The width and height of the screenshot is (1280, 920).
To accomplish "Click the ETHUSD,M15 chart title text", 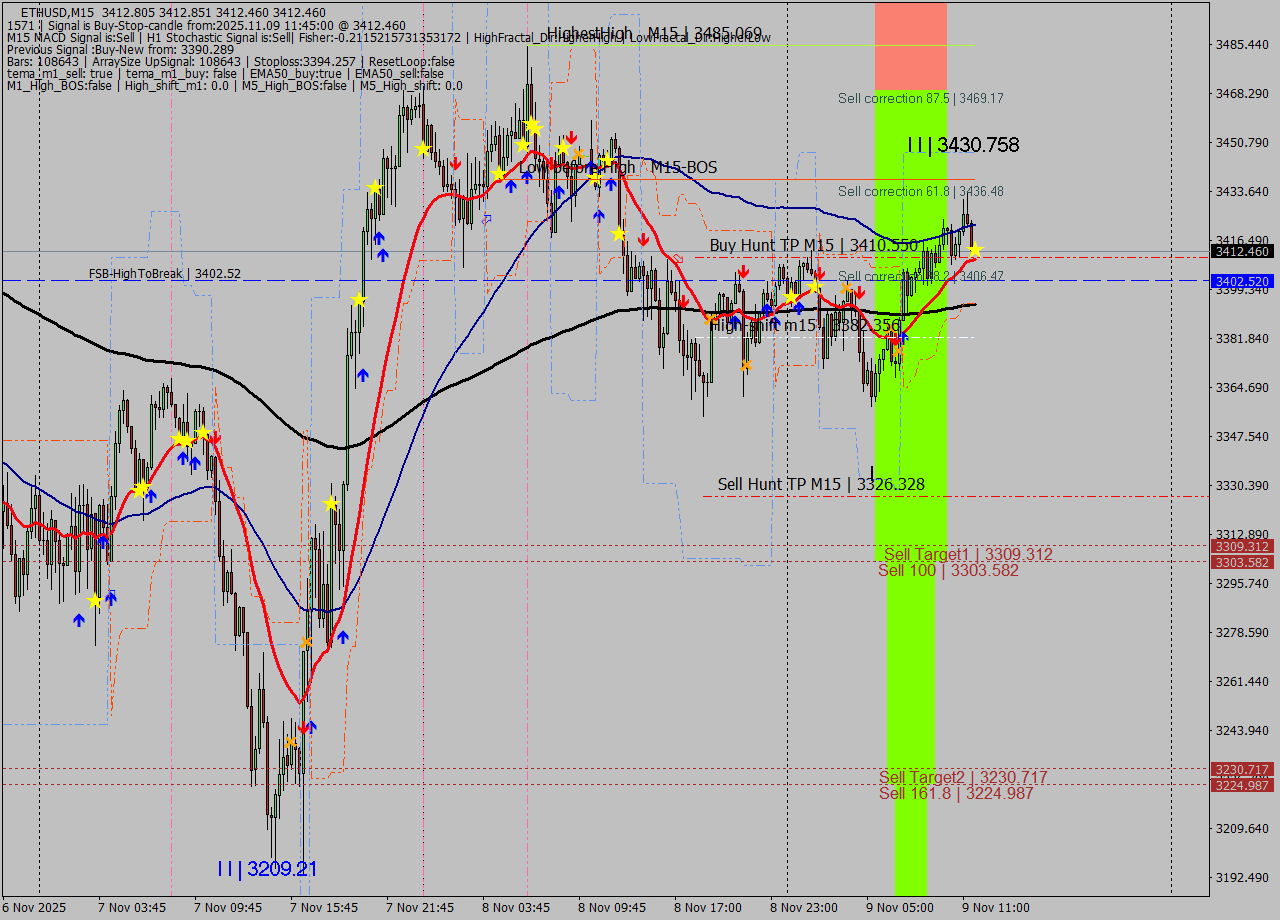I will point(56,11).
